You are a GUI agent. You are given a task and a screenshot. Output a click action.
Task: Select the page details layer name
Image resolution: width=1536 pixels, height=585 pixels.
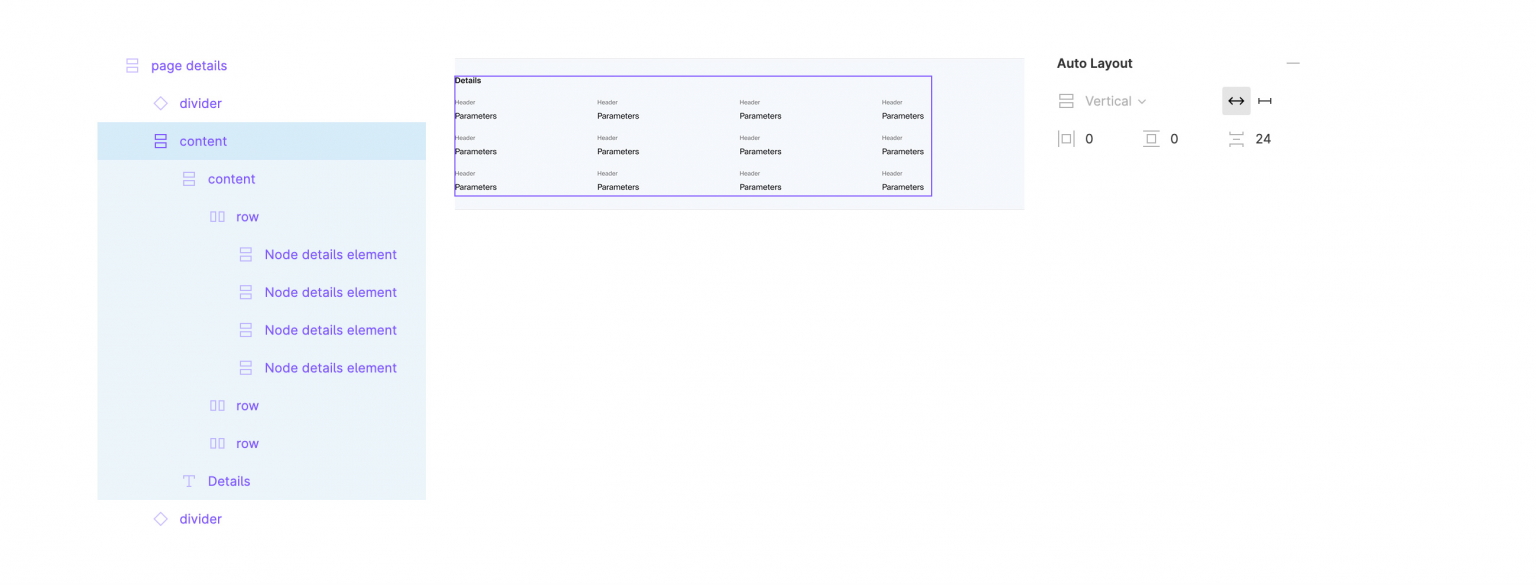point(189,66)
